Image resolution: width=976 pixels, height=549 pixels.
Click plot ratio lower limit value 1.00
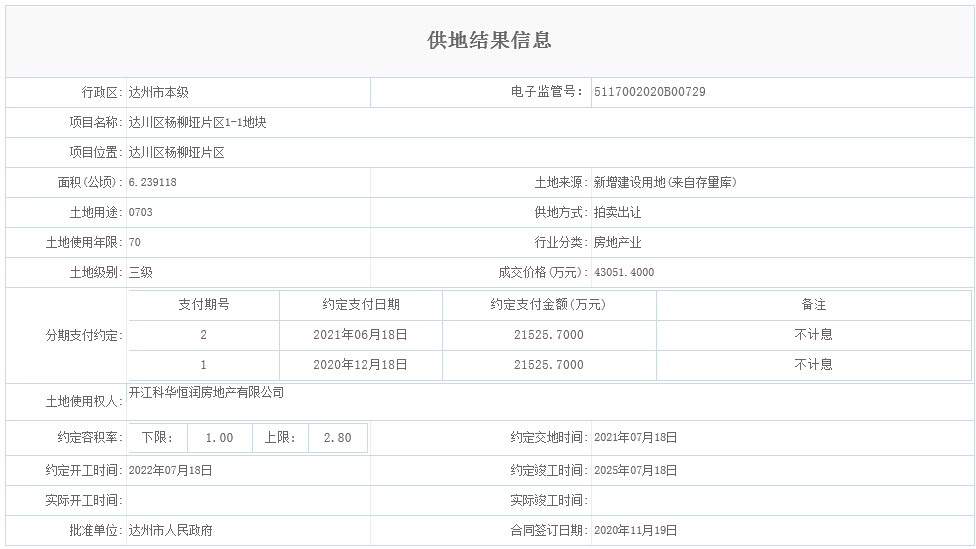point(220,438)
